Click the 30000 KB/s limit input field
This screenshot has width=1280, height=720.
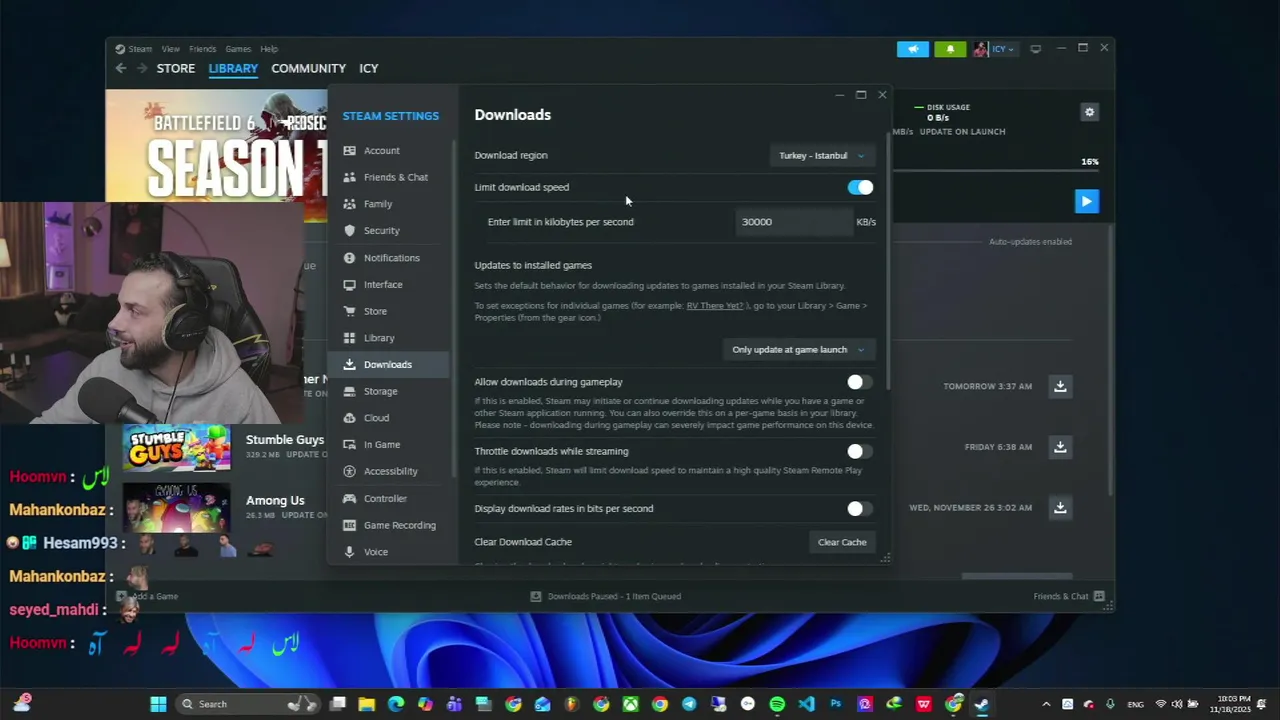(x=794, y=222)
